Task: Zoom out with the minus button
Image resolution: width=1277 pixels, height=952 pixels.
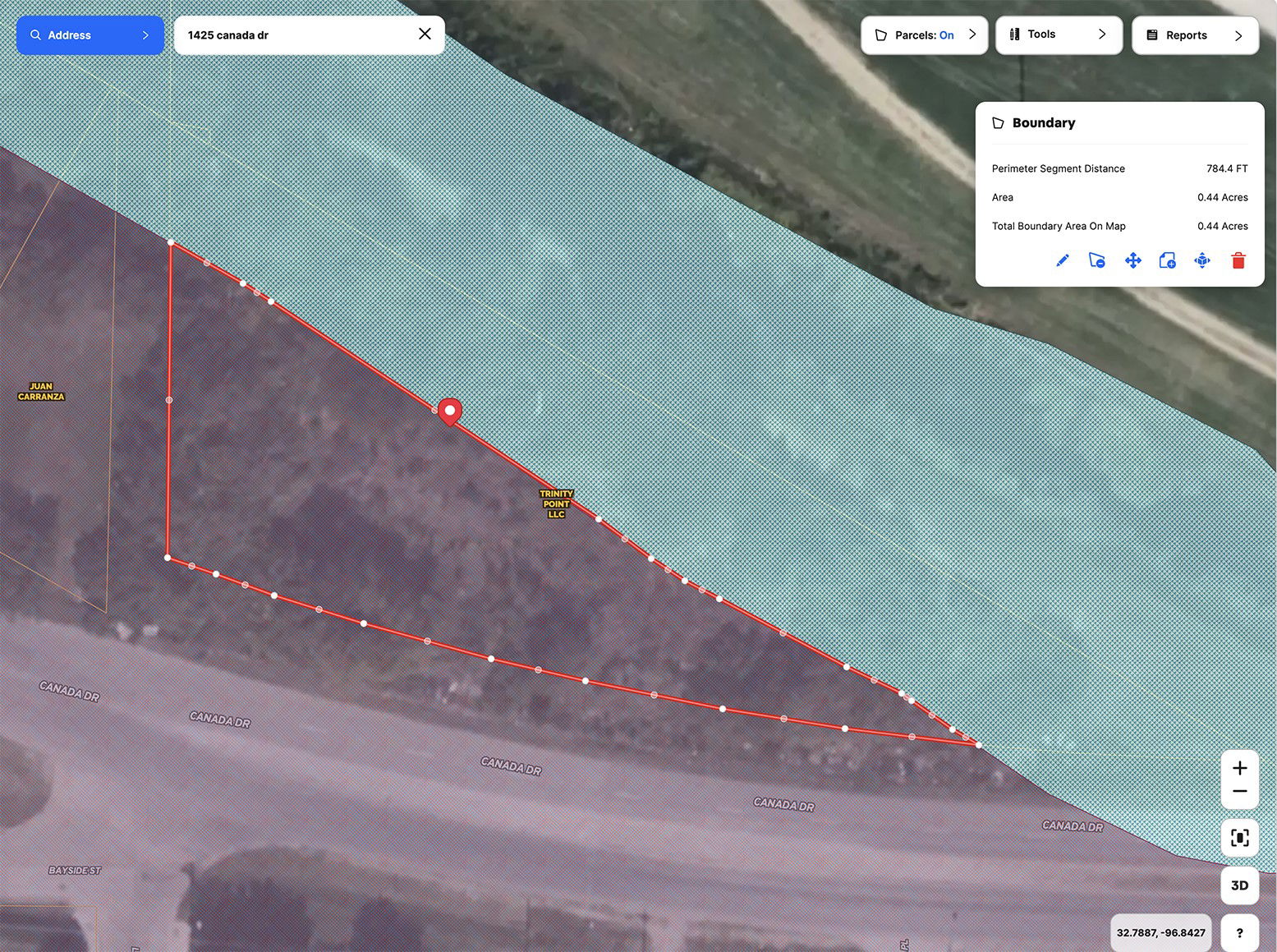Action: point(1240,792)
